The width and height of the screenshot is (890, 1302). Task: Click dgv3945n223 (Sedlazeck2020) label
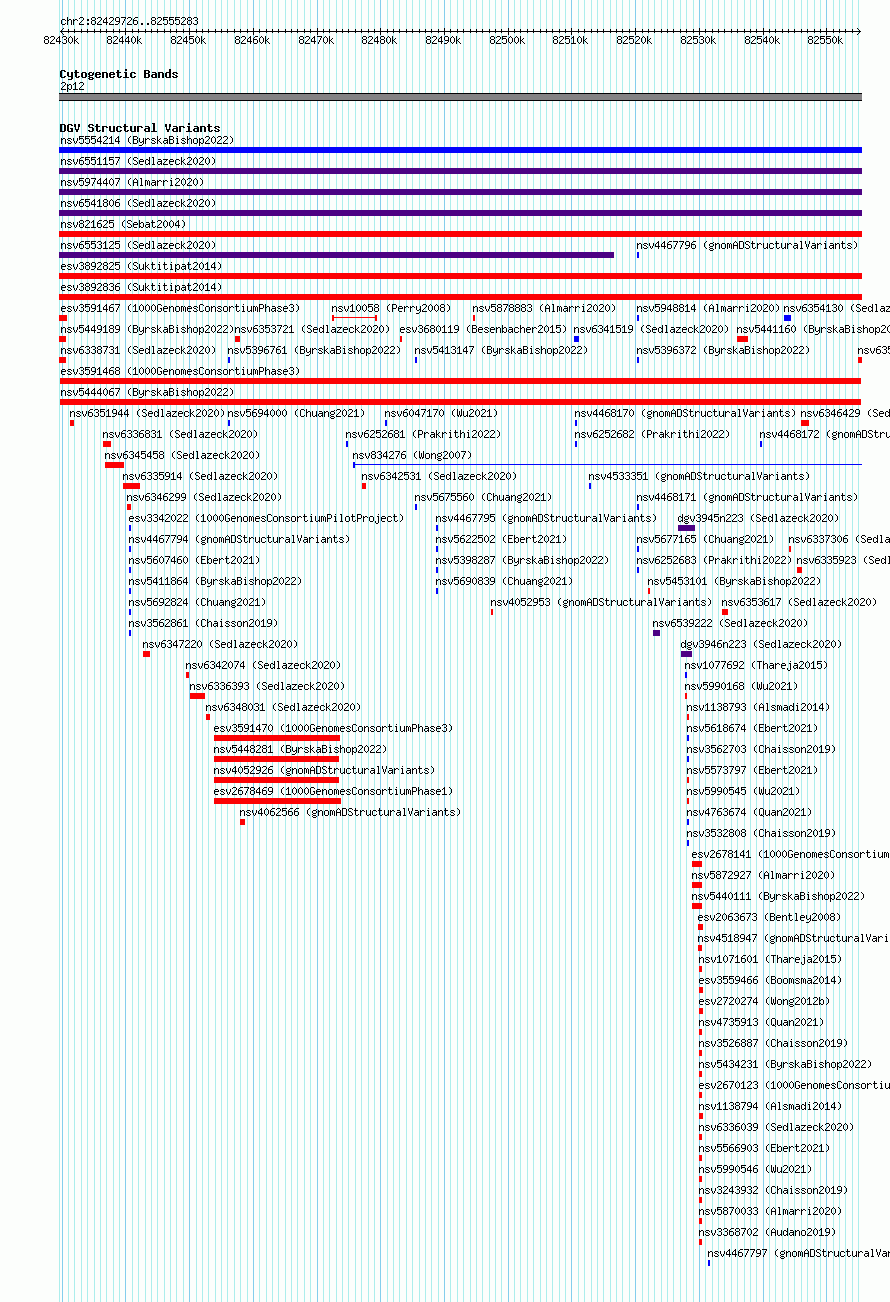tap(758, 519)
